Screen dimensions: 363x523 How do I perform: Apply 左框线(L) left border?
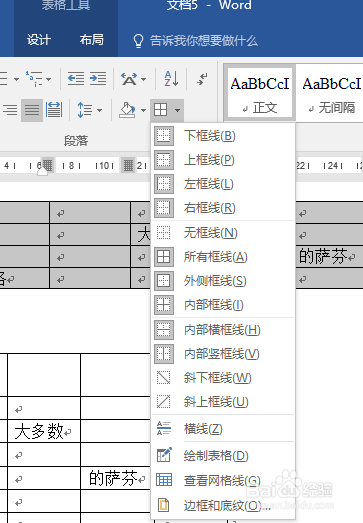point(223,184)
